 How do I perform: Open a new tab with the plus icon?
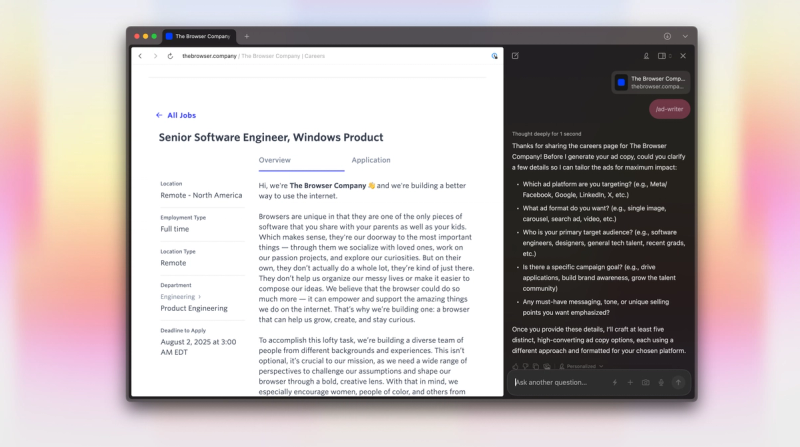tap(246, 36)
